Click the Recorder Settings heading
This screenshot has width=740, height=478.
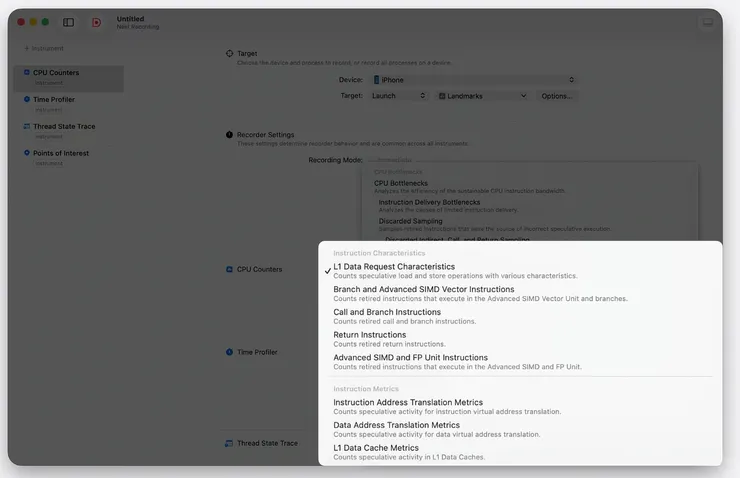265,134
